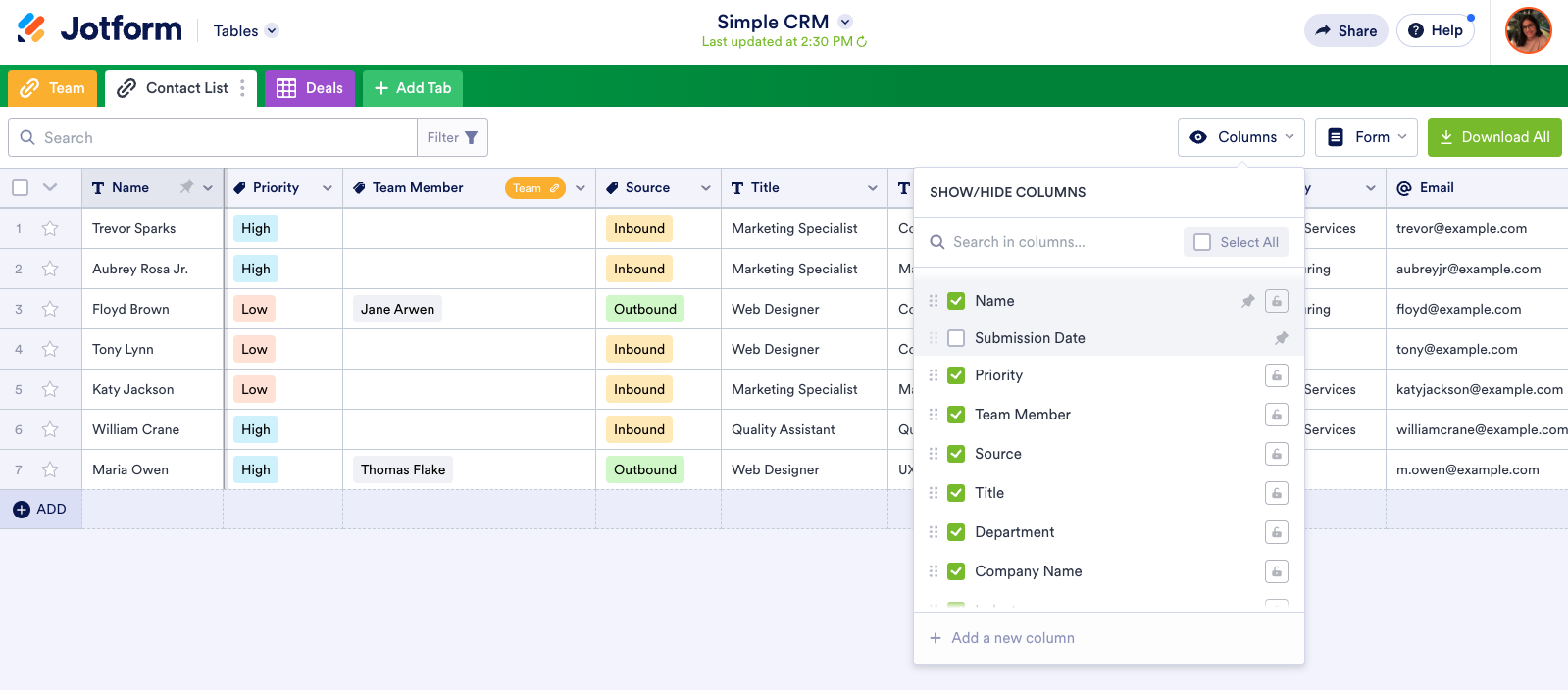Click the pin icon for Submission Date

click(x=1281, y=338)
